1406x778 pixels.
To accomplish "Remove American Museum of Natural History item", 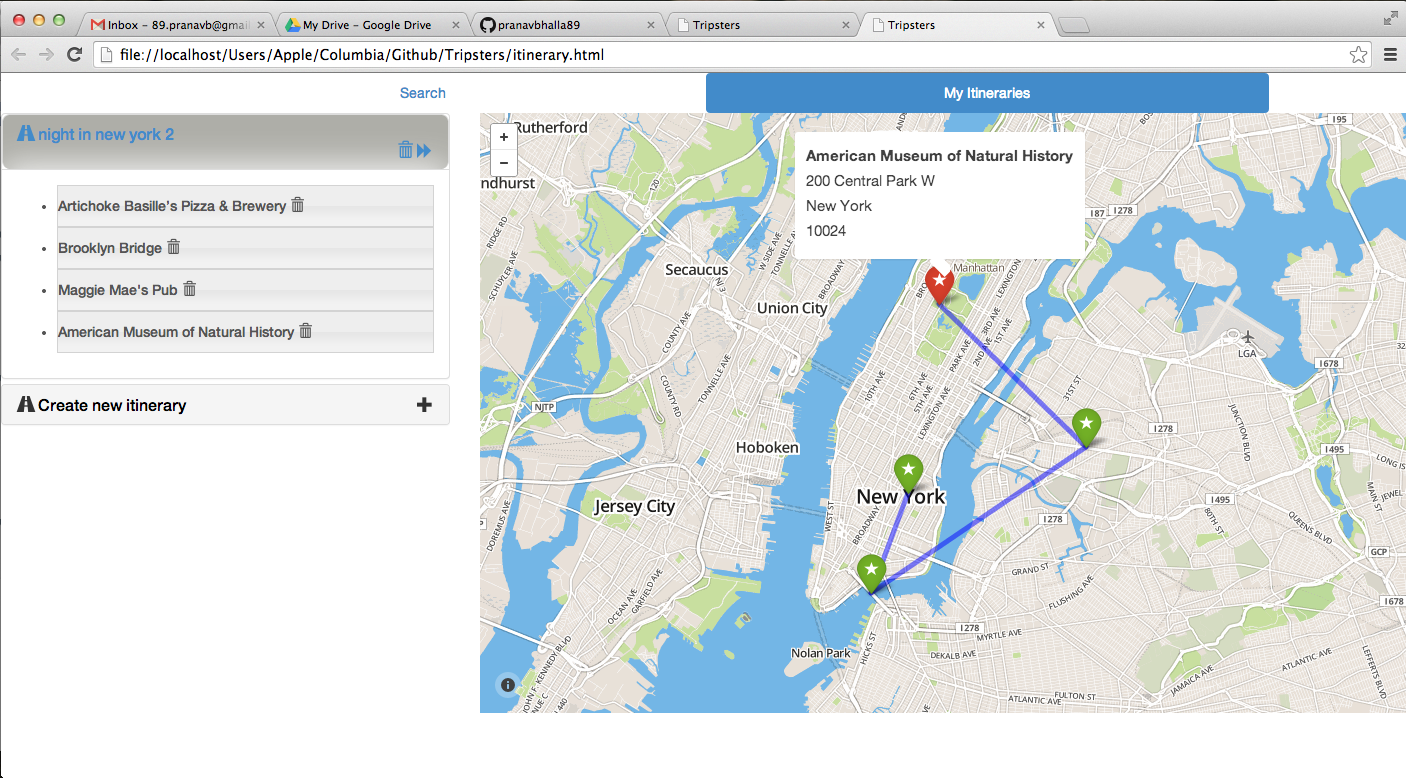I will tap(306, 331).
